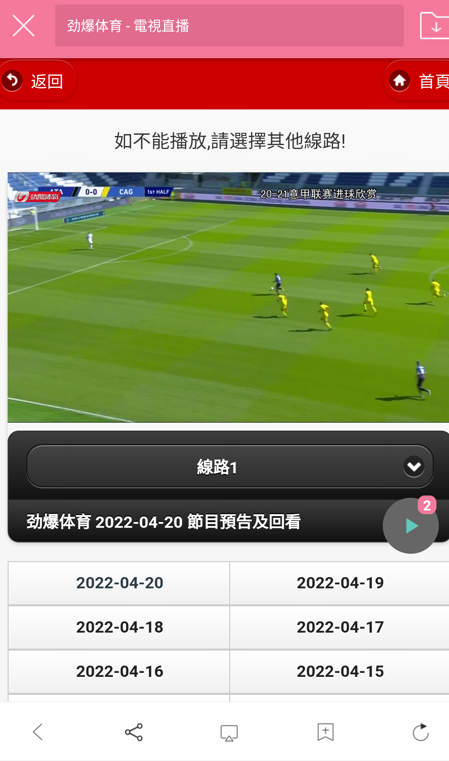Image resolution: width=449 pixels, height=761 pixels.
Task: Tap the download folder icon
Action: tap(434, 26)
